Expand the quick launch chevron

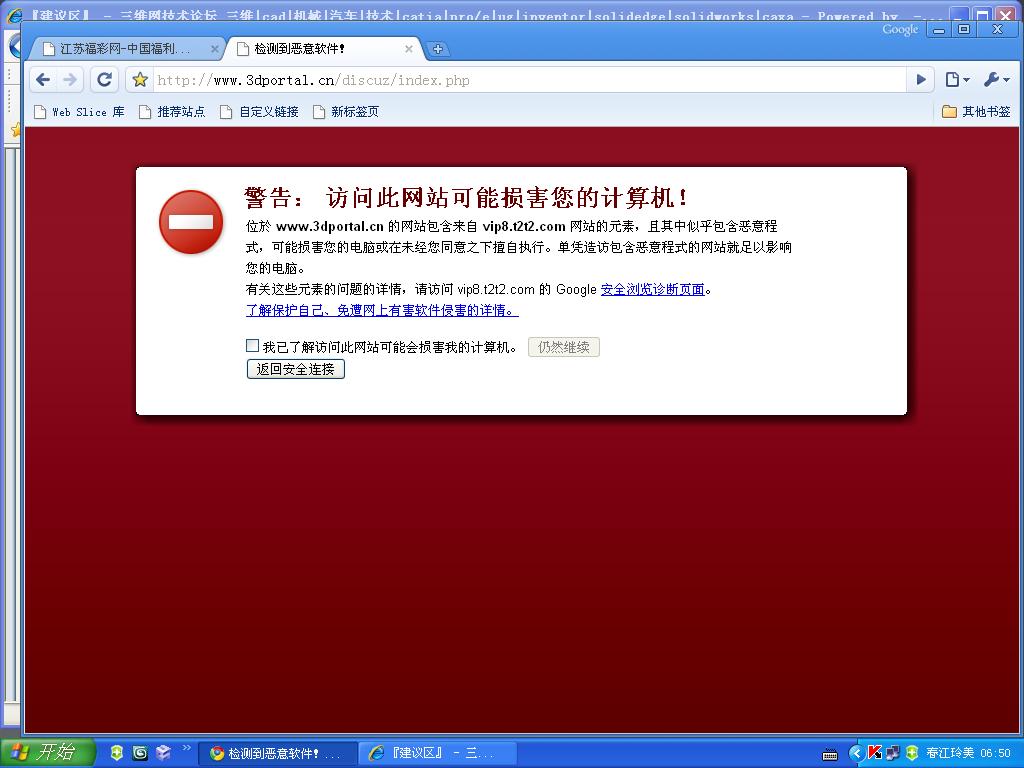[186, 748]
